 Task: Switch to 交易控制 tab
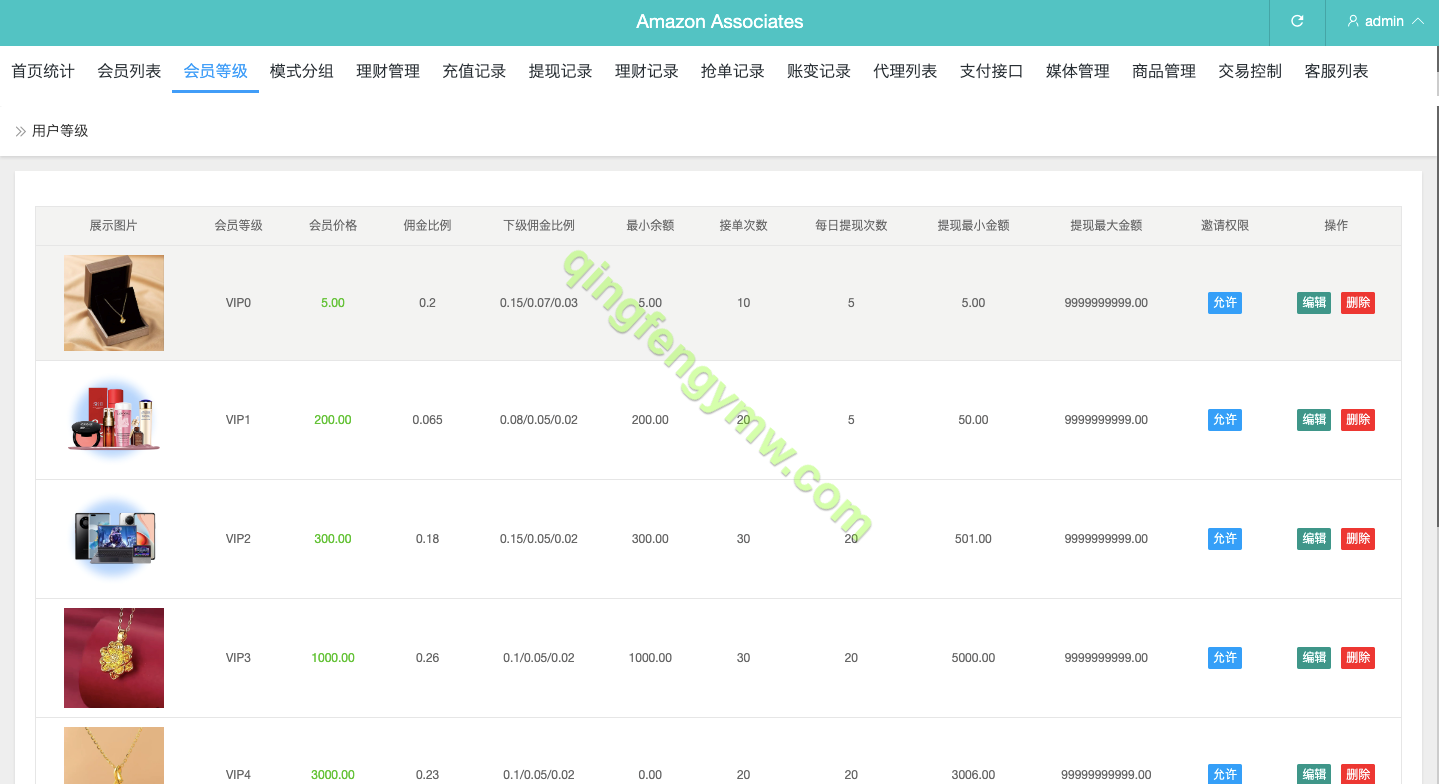tap(1250, 71)
